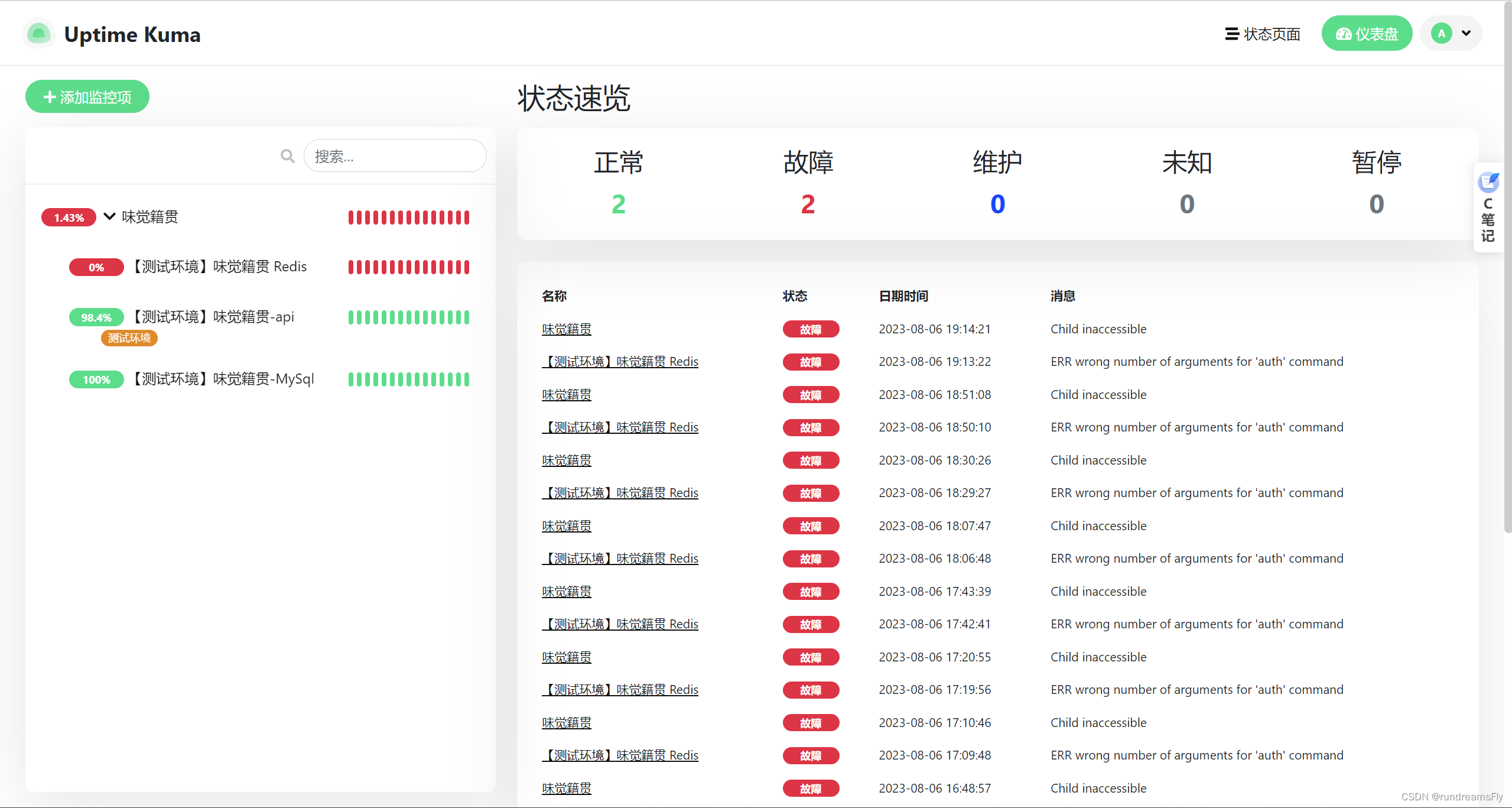Viewport: 1512px width, 808px height.
Task: Open the 状态页面 menu
Action: [1263, 34]
